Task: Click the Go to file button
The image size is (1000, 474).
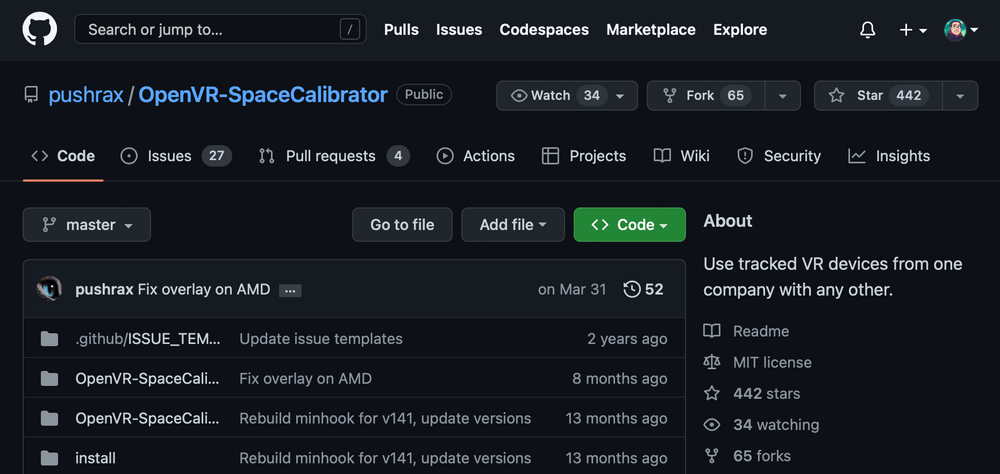Action: (402, 225)
